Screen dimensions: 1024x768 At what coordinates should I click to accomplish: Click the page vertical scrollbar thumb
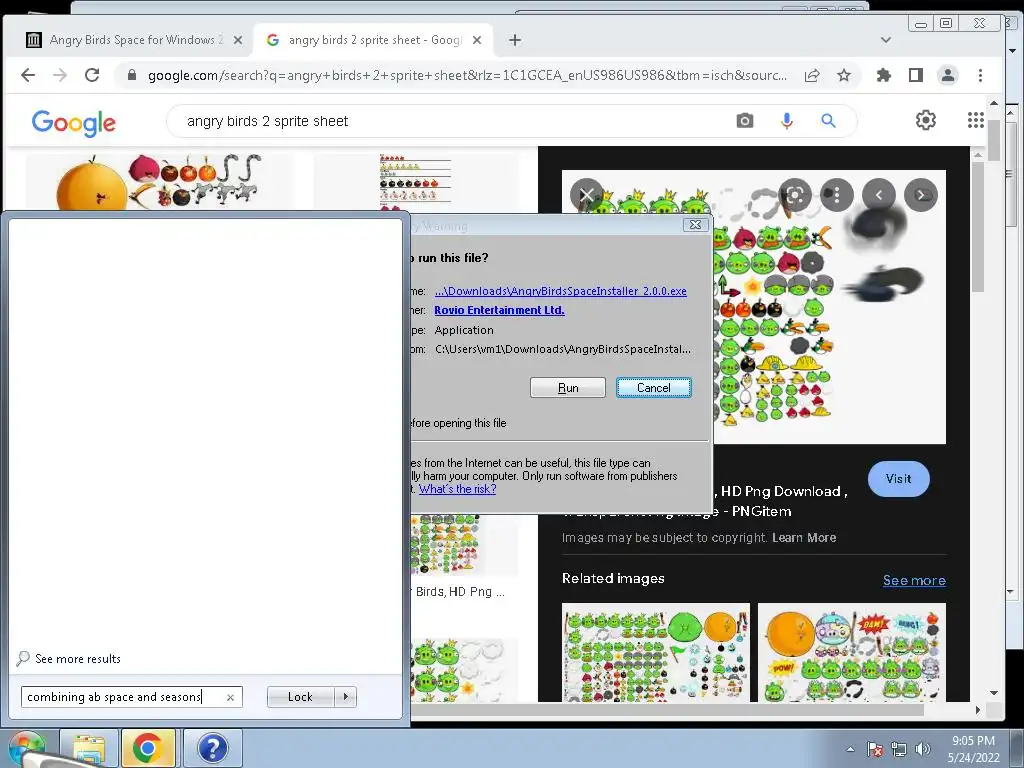click(x=994, y=139)
